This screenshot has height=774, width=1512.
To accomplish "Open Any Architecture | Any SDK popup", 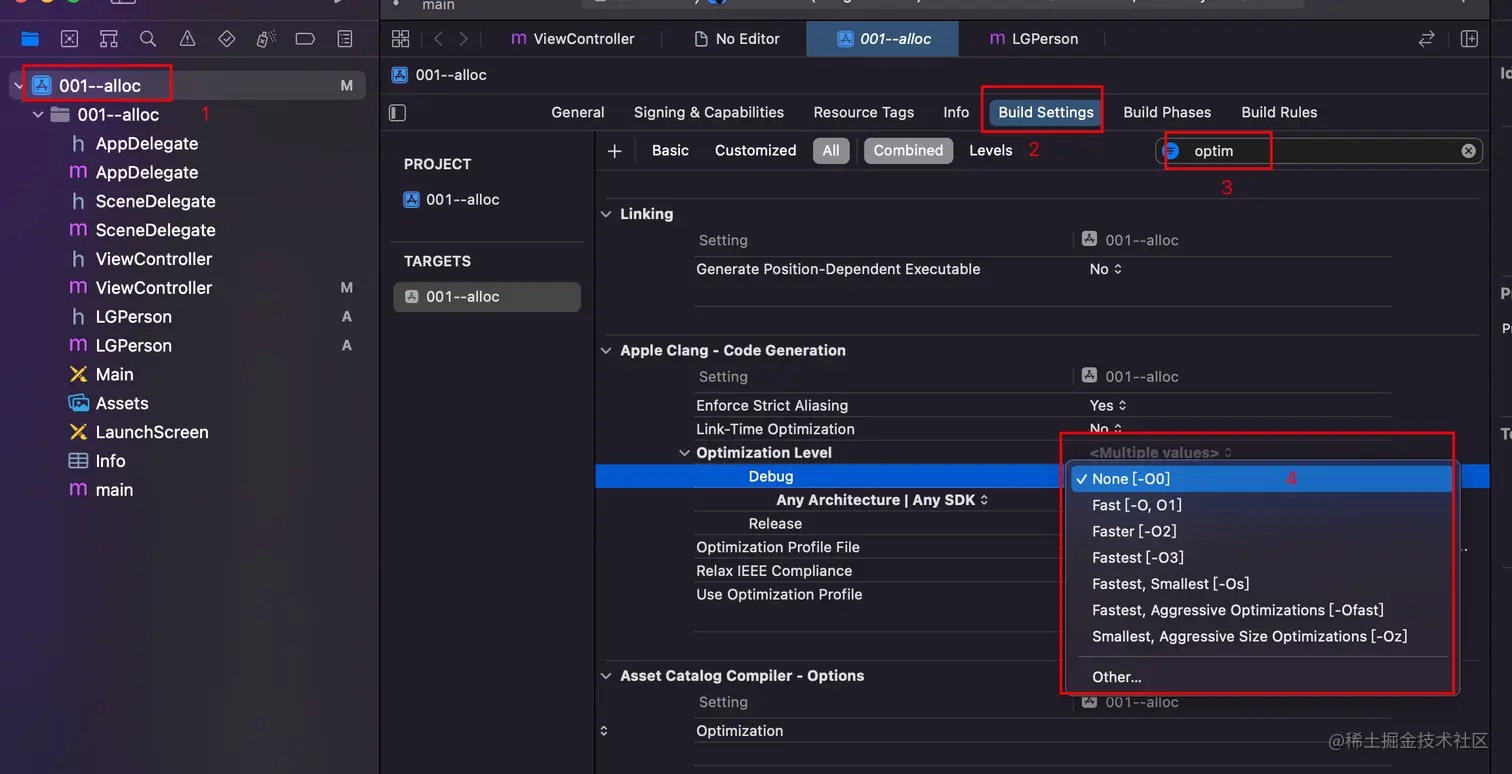I will point(882,500).
